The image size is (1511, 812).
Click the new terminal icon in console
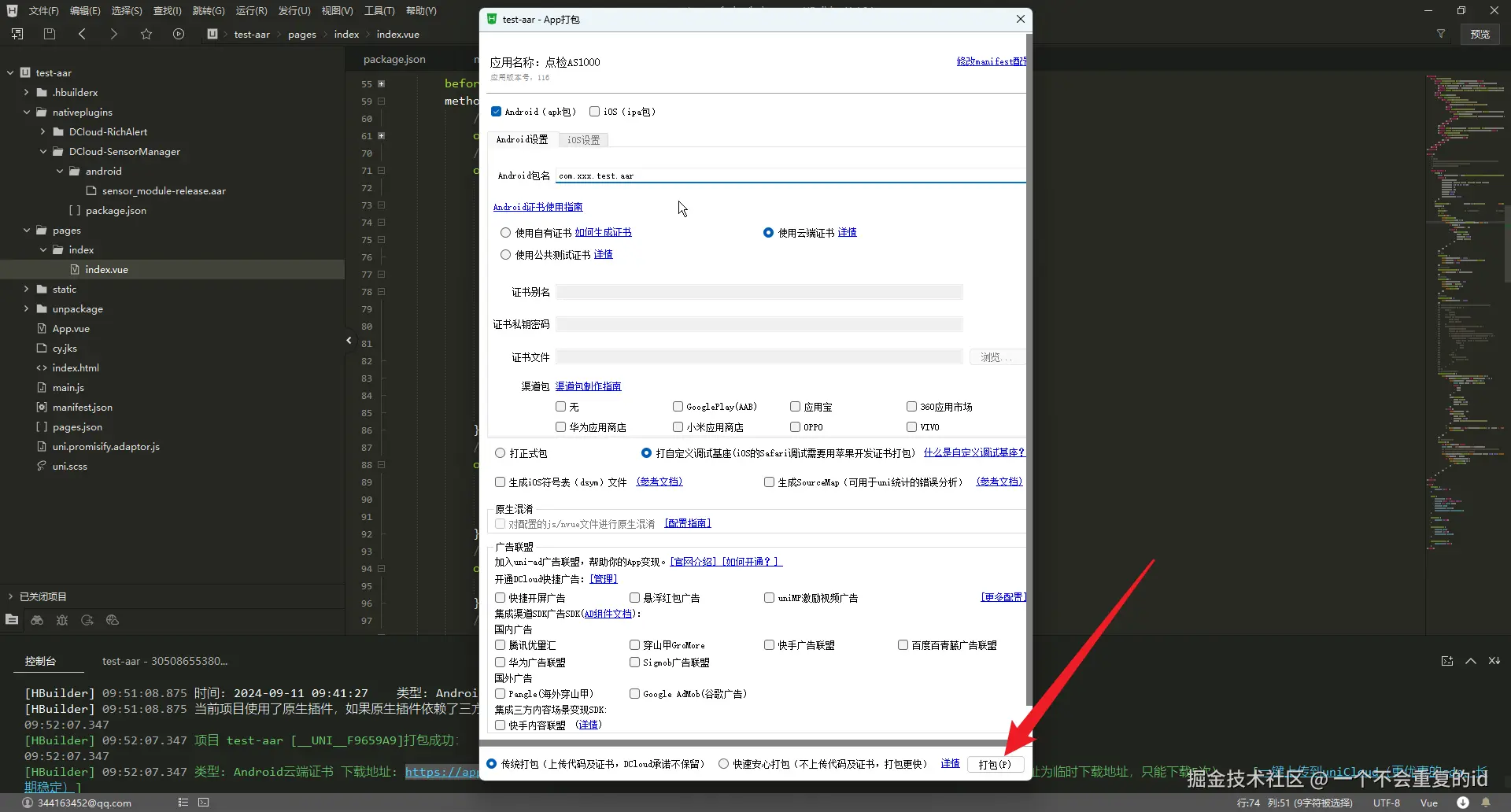(x=1447, y=661)
